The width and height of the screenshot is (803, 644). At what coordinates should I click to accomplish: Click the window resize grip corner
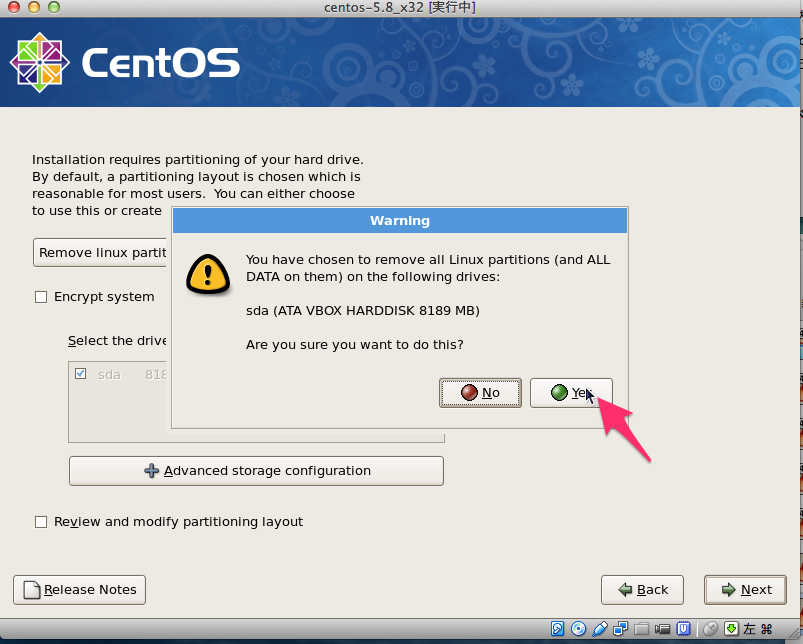(x=795, y=635)
